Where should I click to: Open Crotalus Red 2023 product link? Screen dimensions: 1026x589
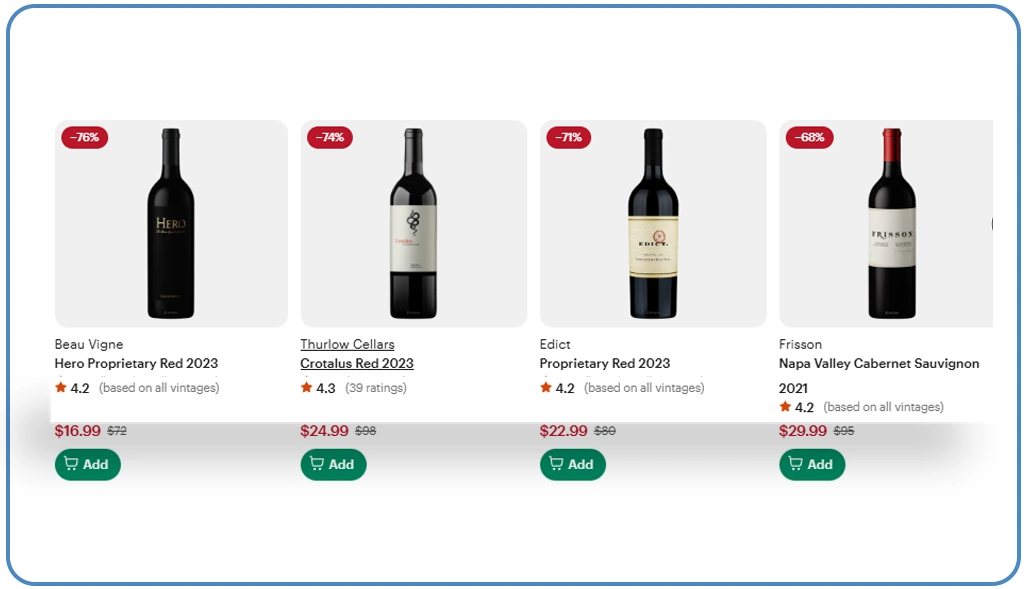(357, 363)
